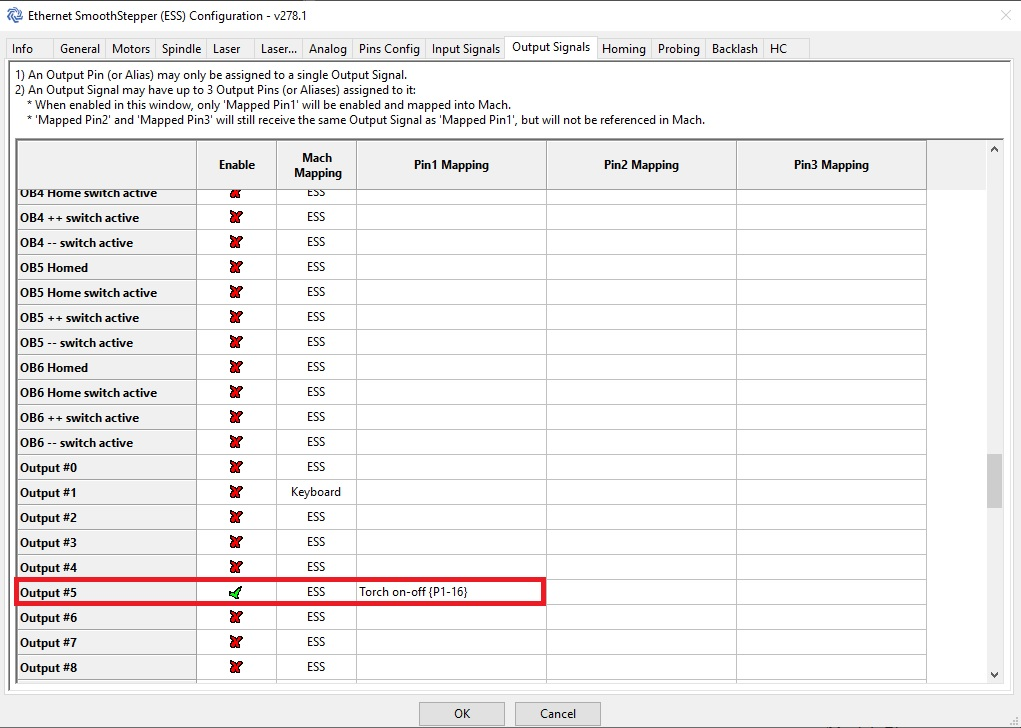Click the vertical scrollbar thumb
Screen dimensions: 1021x728
995,480
